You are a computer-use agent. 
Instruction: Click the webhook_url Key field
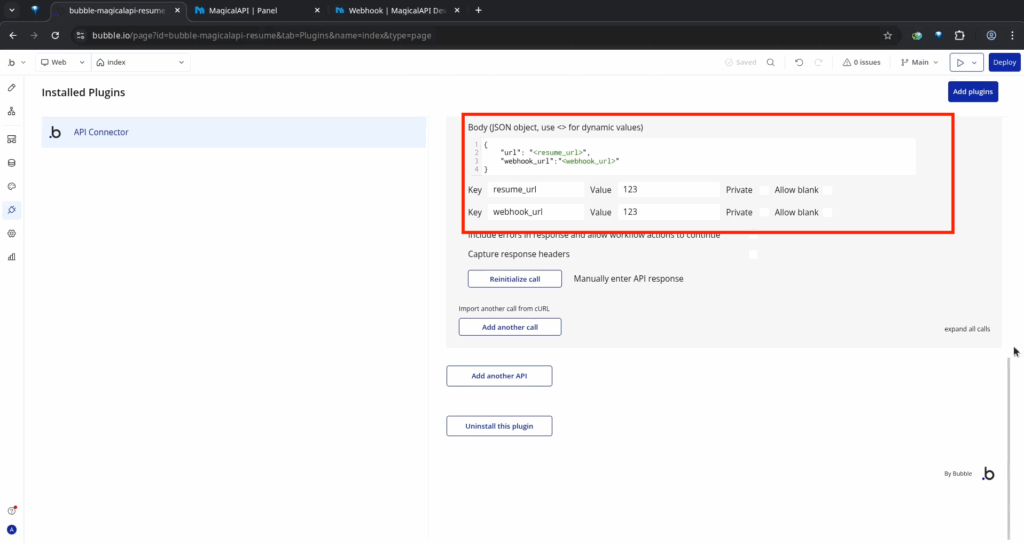click(x=536, y=212)
